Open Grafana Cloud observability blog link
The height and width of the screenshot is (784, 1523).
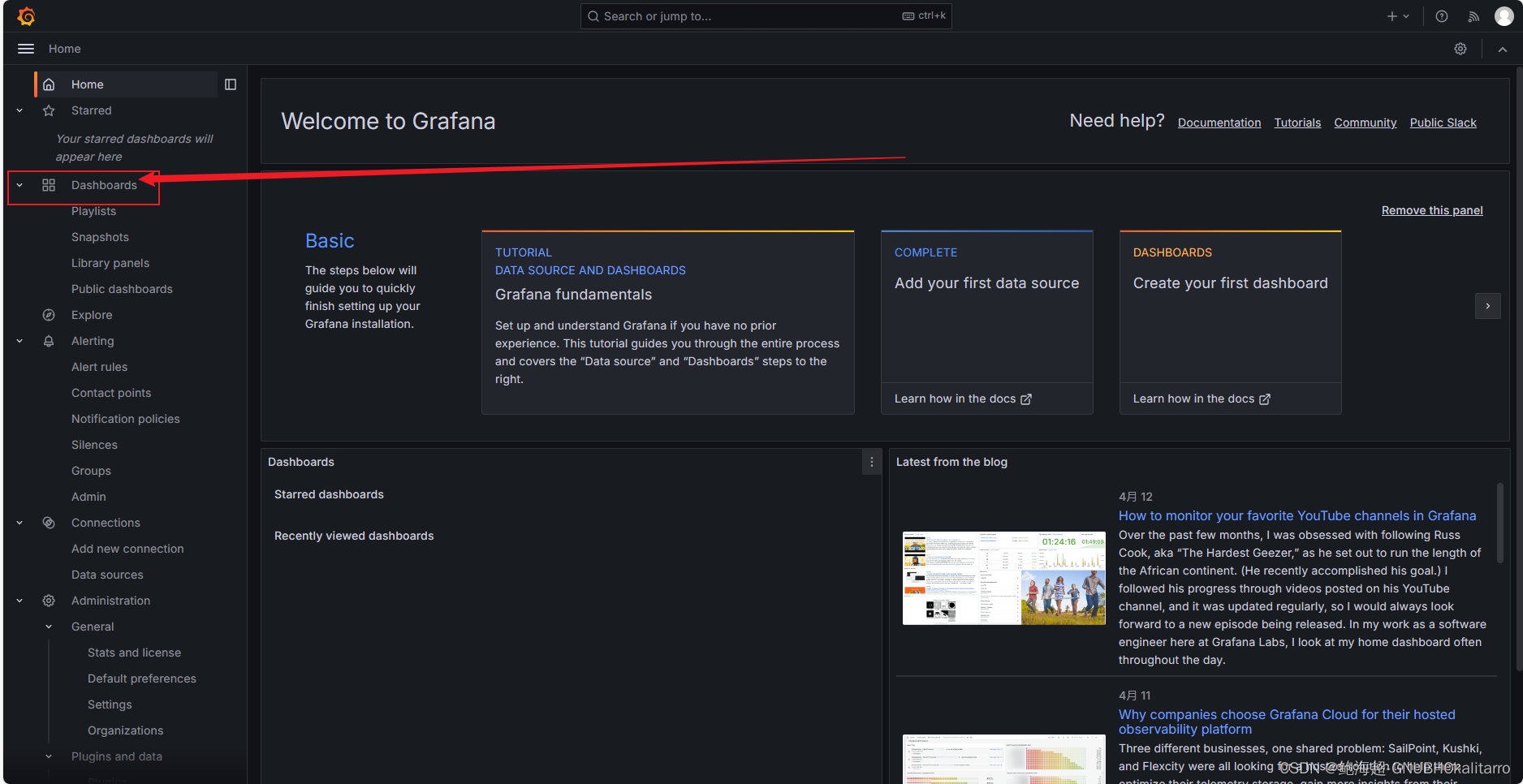pyautogui.click(x=1287, y=722)
